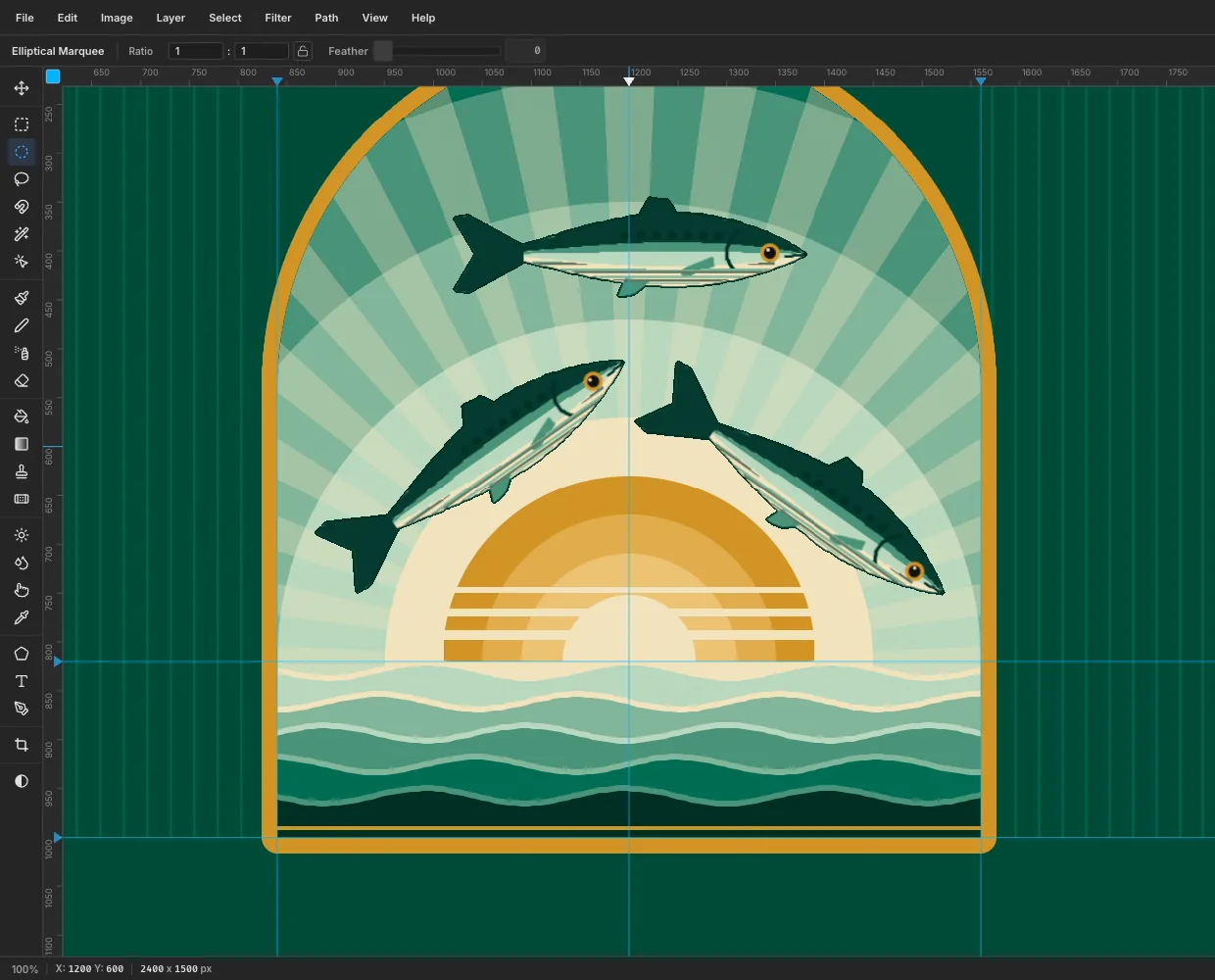
Task: Select the Airbrush spray tool
Action: tap(22, 353)
